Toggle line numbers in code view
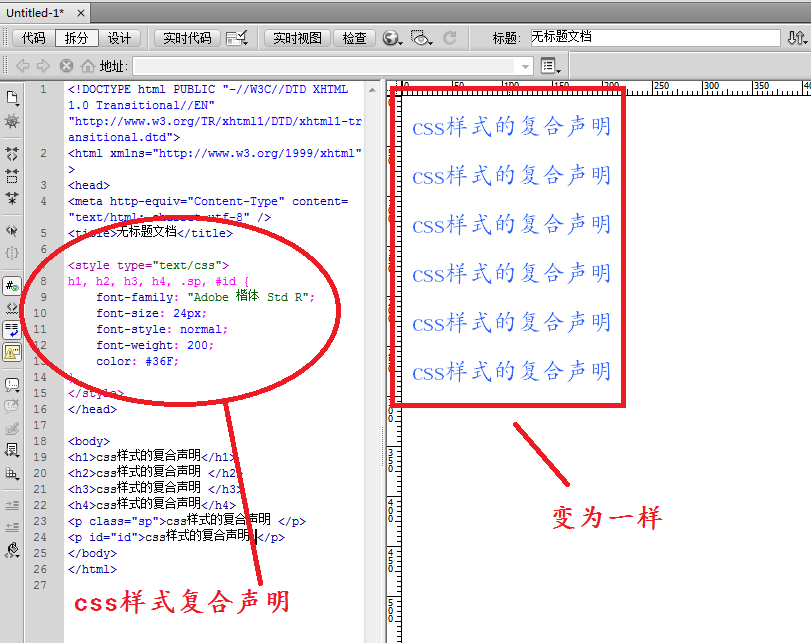The image size is (811, 643). [x=12, y=286]
